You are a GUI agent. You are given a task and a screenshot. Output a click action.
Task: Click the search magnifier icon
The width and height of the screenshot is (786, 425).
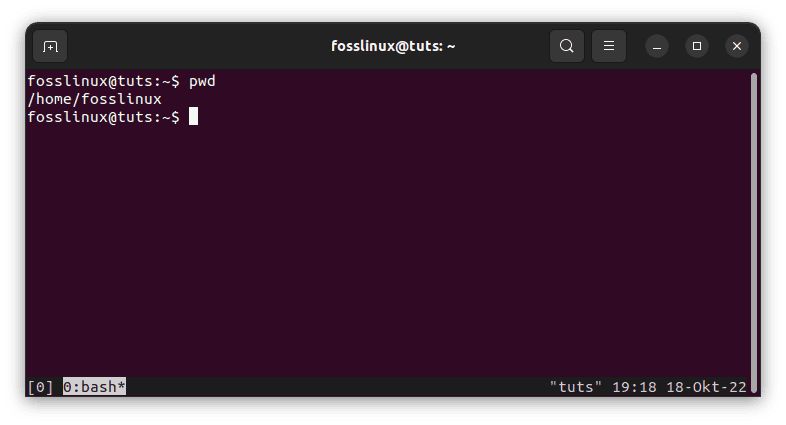(567, 46)
